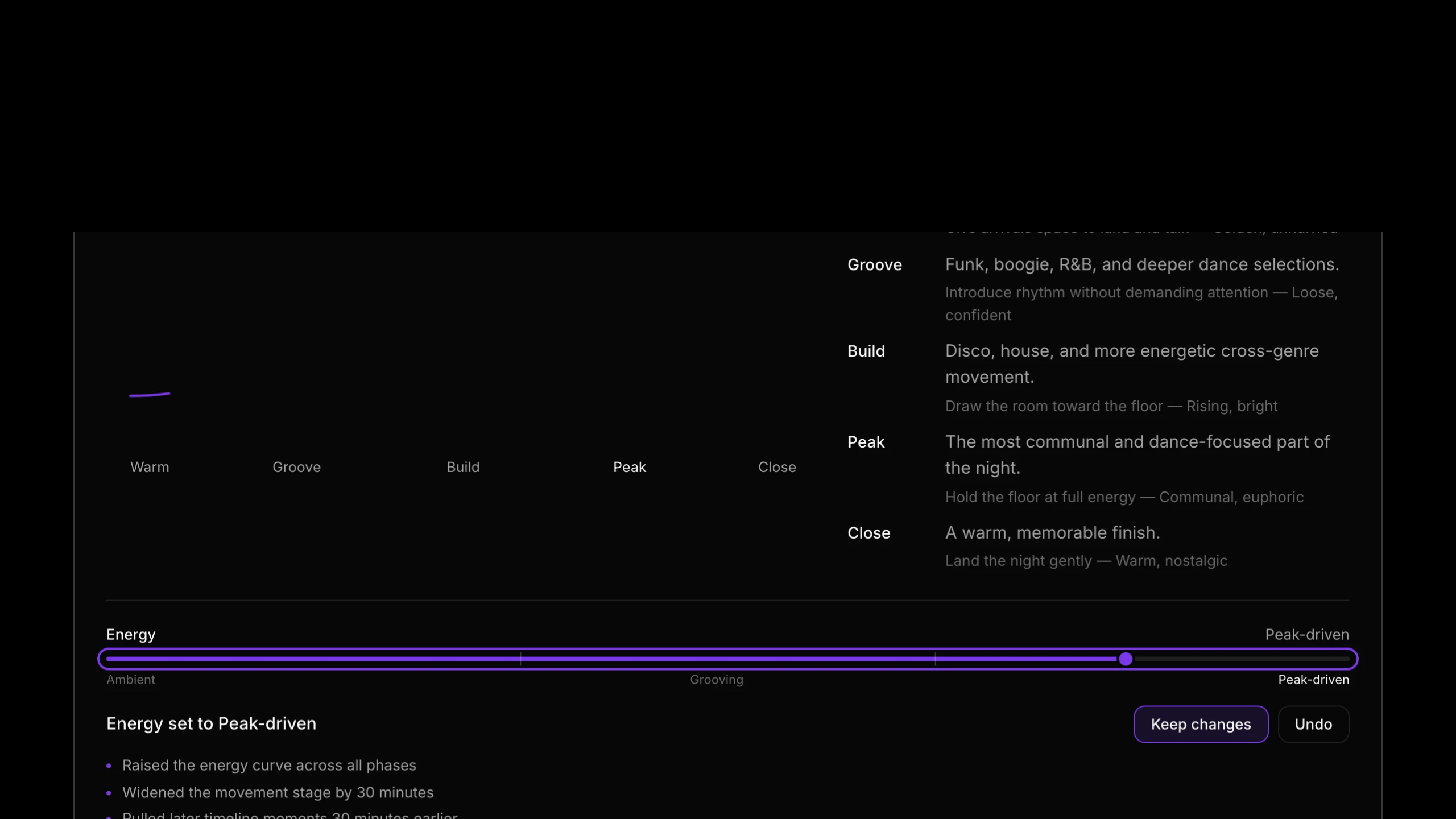The image size is (1456, 819).
Task: Select the Warm phase on the chart
Action: tap(150, 467)
